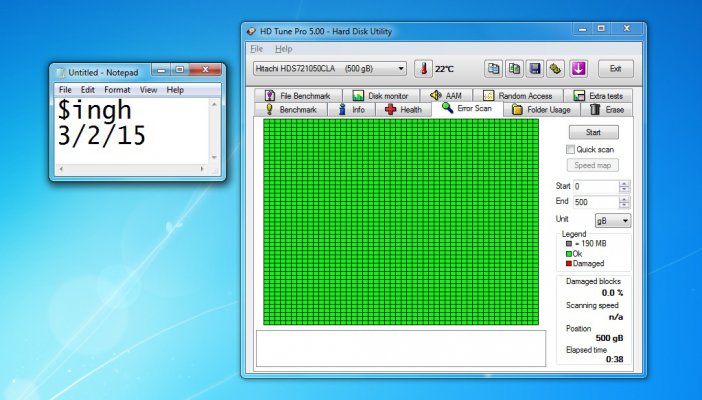Open Notepad's Help menu
Screen dimensions: 702x400
pyautogui.click(x=175, y=90)
